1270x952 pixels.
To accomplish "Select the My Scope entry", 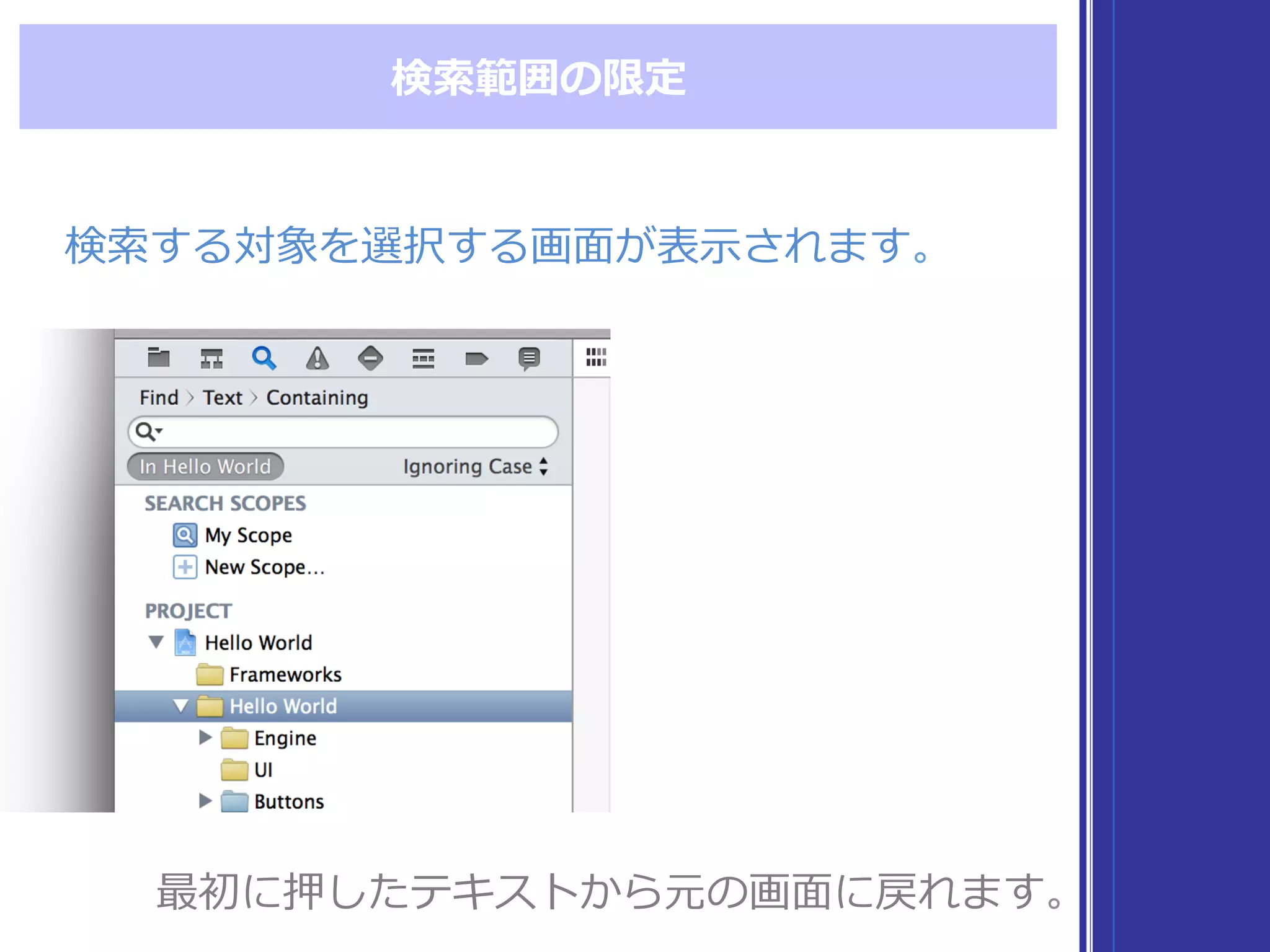I will click(x=344, y=535).
